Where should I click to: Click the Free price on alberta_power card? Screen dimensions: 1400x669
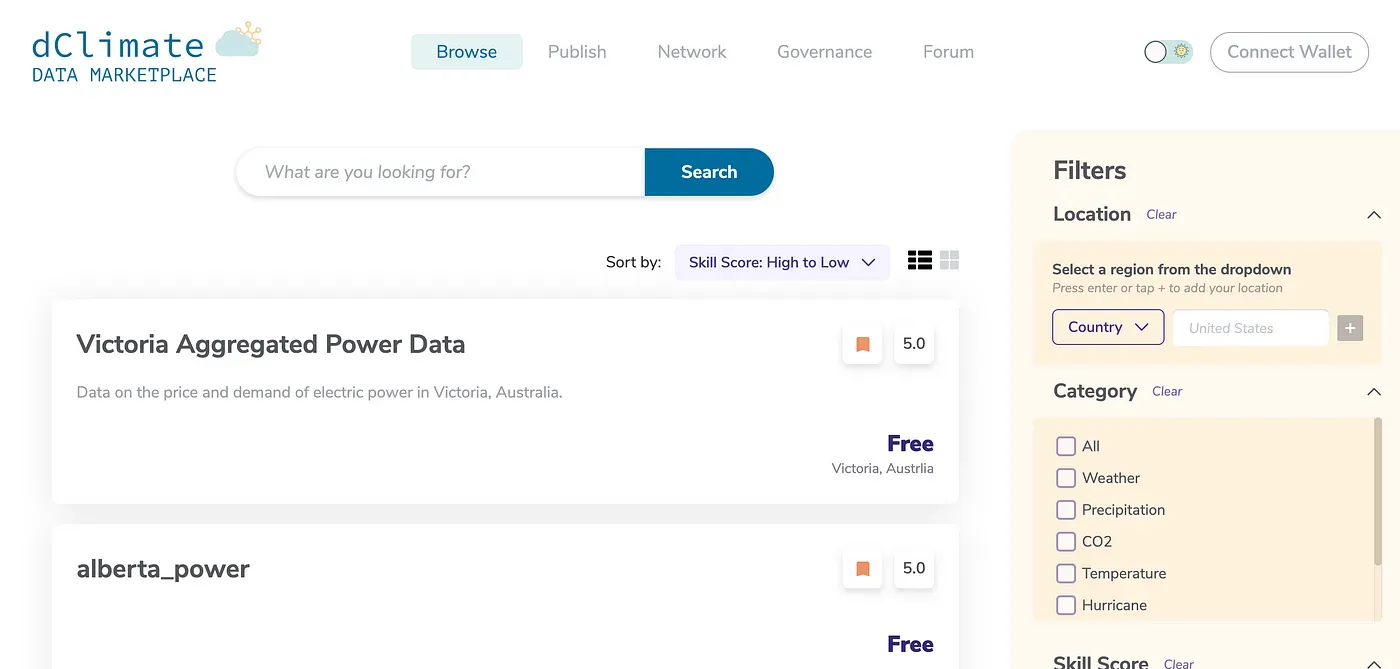click(x=910, y=645)
